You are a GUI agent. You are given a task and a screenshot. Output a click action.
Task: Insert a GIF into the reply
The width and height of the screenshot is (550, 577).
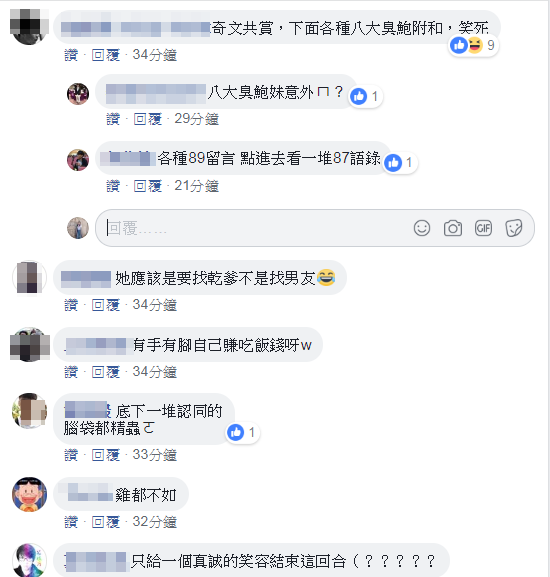coord(483,228)
